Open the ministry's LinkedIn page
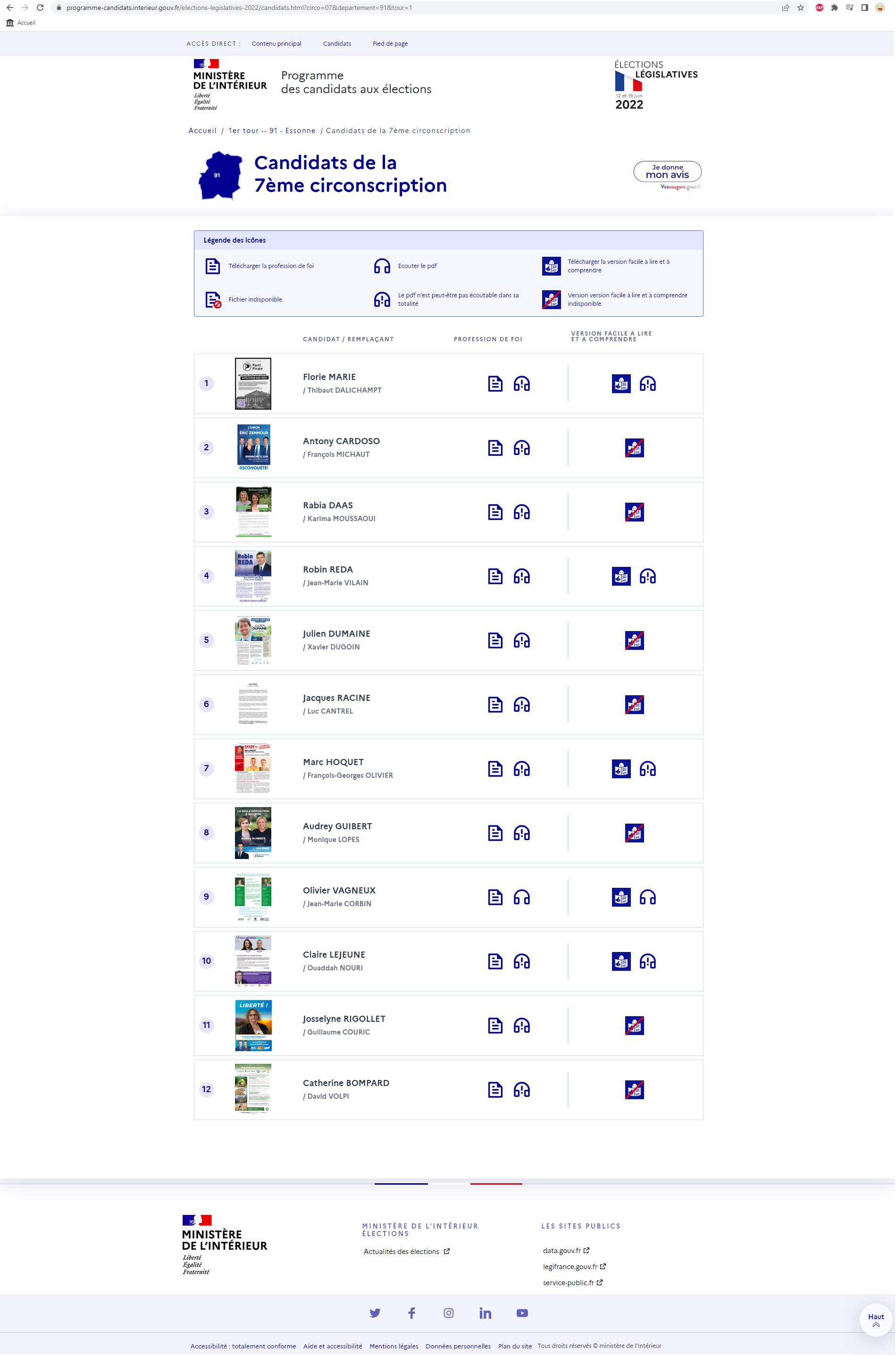Viewport: 896px width, 1356px height. pos(485,1313)
